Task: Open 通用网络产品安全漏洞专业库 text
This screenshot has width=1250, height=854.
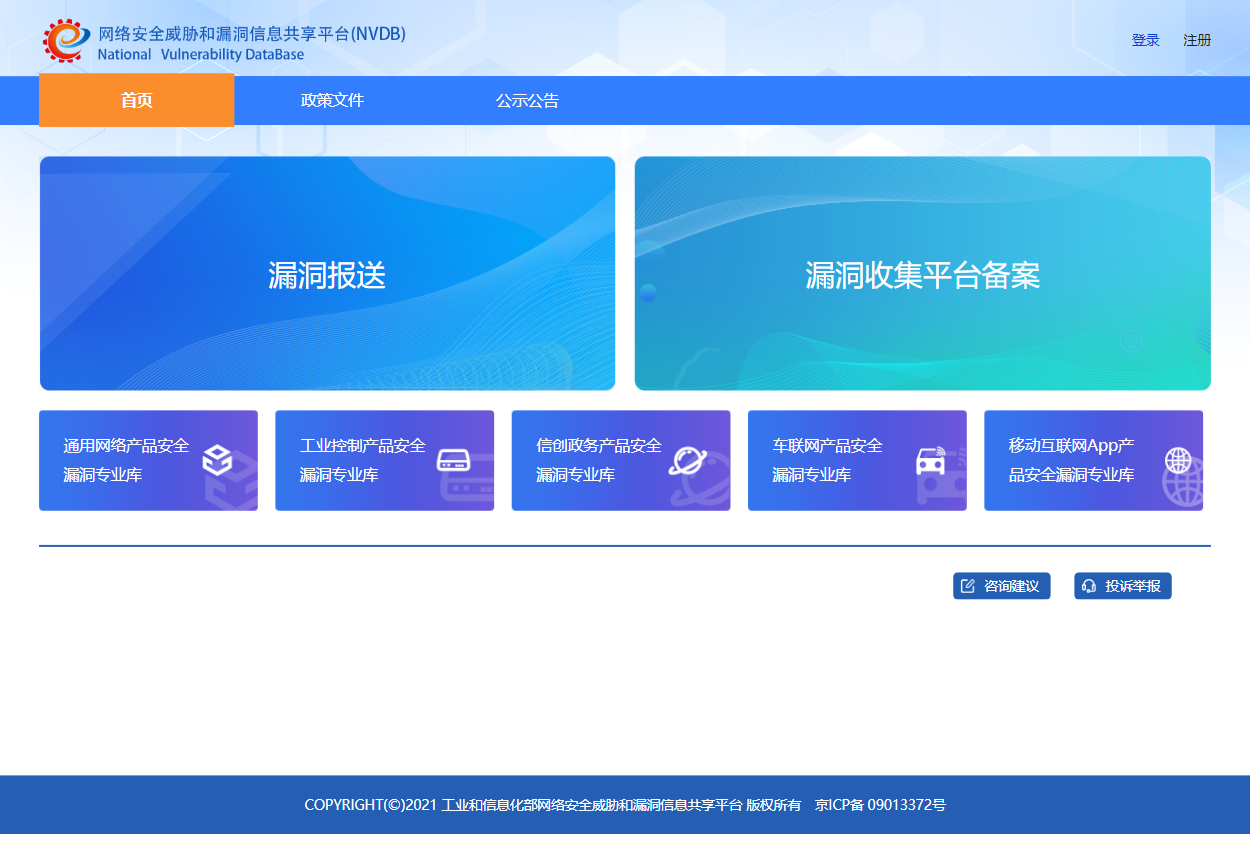Action: (x=126, y=460)
